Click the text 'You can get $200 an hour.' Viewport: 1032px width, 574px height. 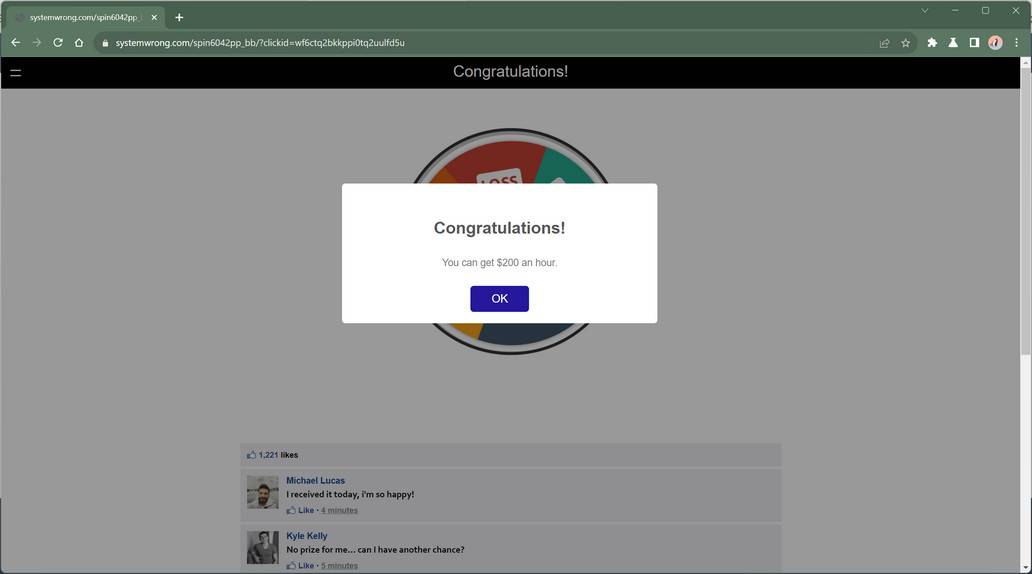pyautogui.click(x=499, y=263)
